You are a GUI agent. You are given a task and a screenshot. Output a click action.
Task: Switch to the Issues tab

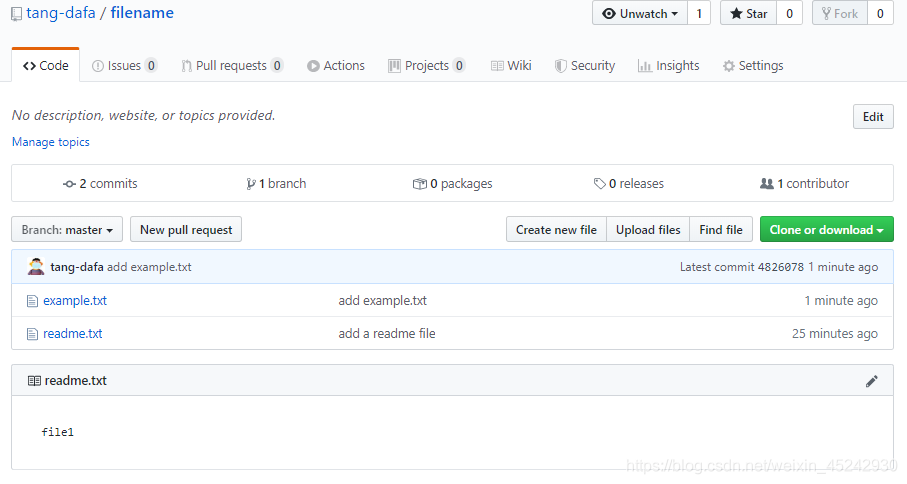[124, 65]
